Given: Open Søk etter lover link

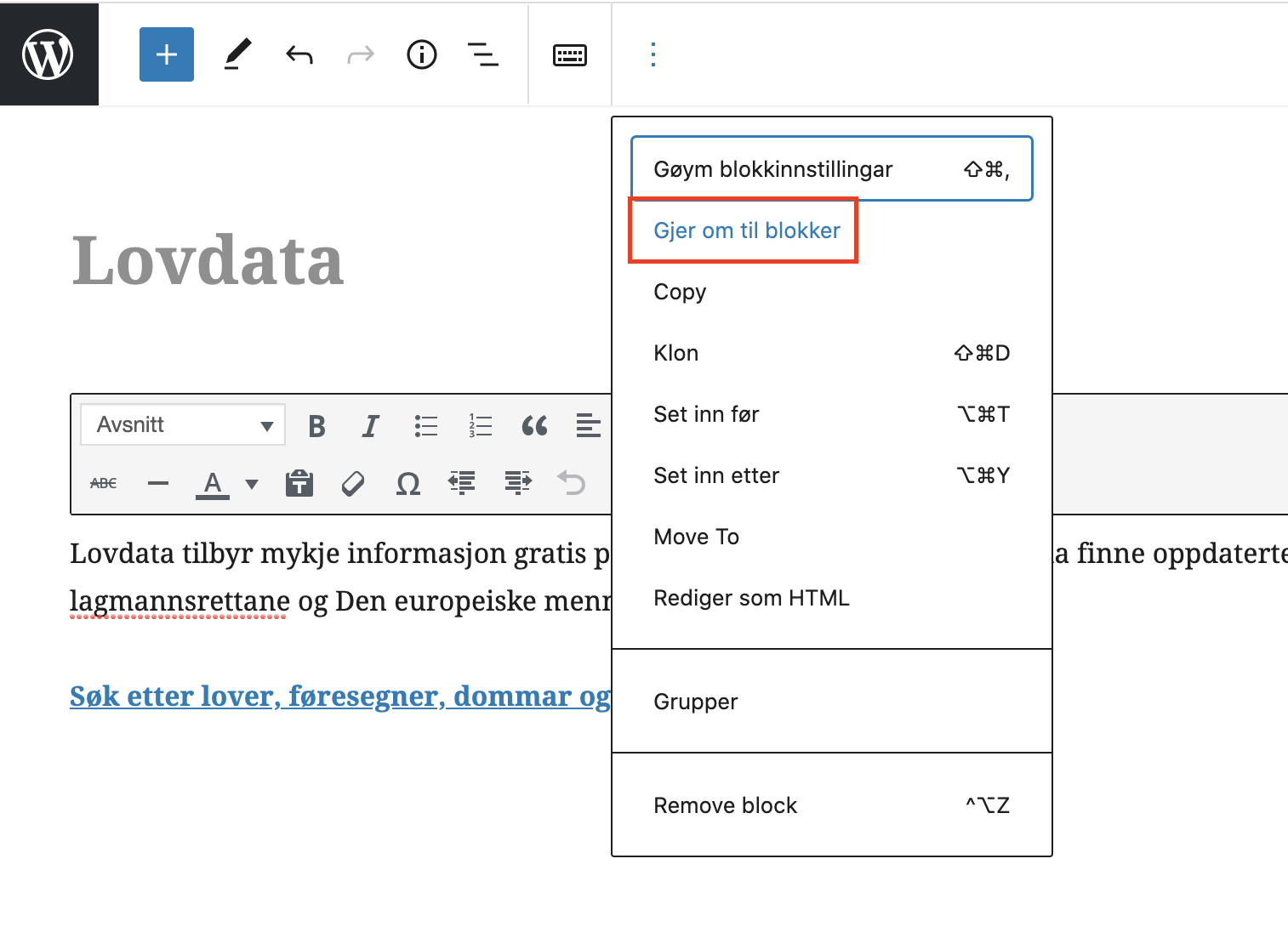Looking at the screenshot, I should (340, 696).
